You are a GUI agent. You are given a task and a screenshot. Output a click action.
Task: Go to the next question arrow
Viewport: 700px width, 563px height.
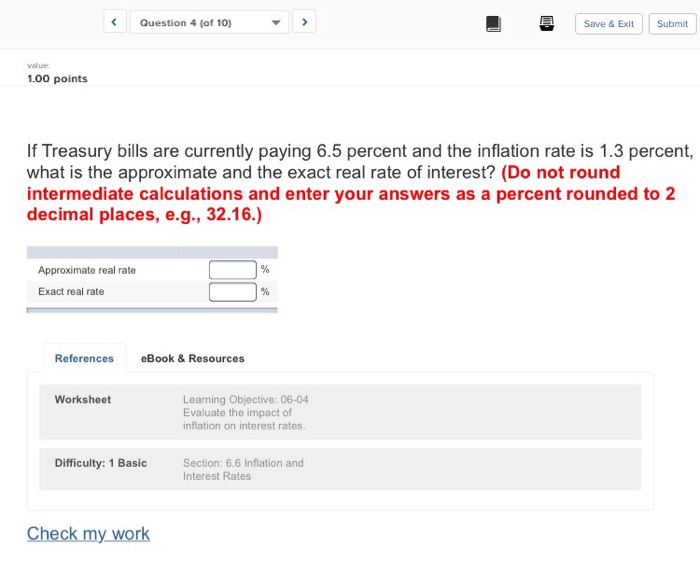click(304, 22)
